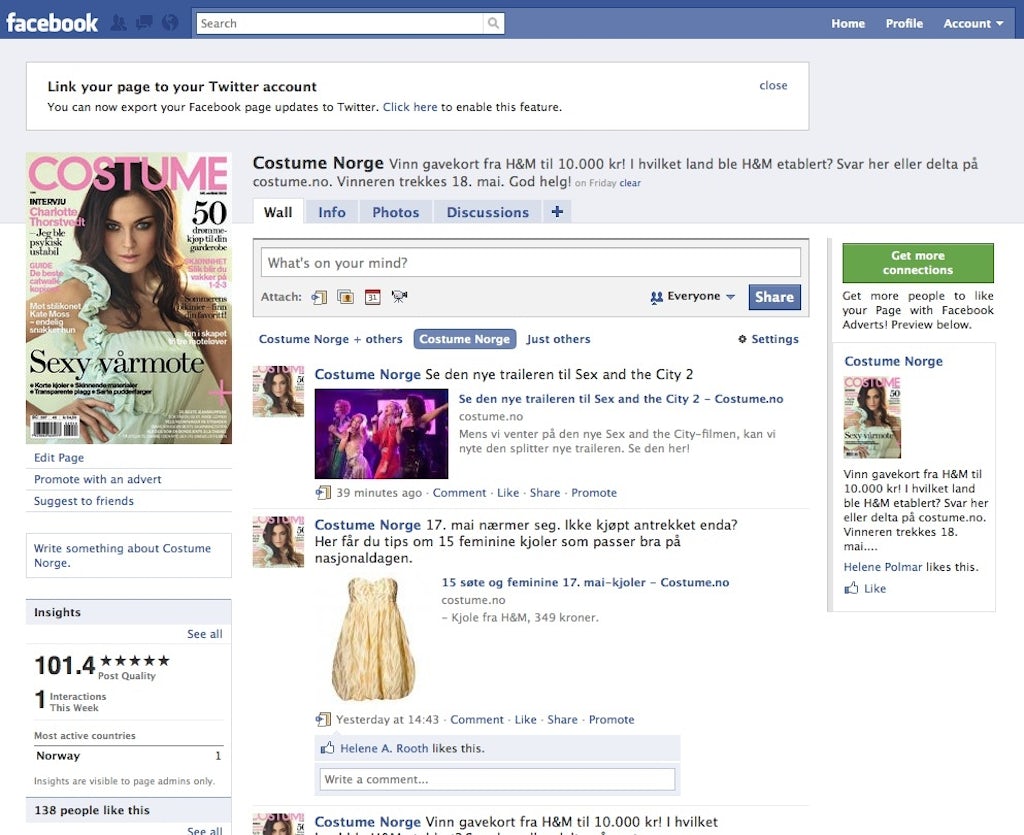Share the 17. mai dresses post
This screenshot has width=1024, height=835.
(x=562, y=719)
